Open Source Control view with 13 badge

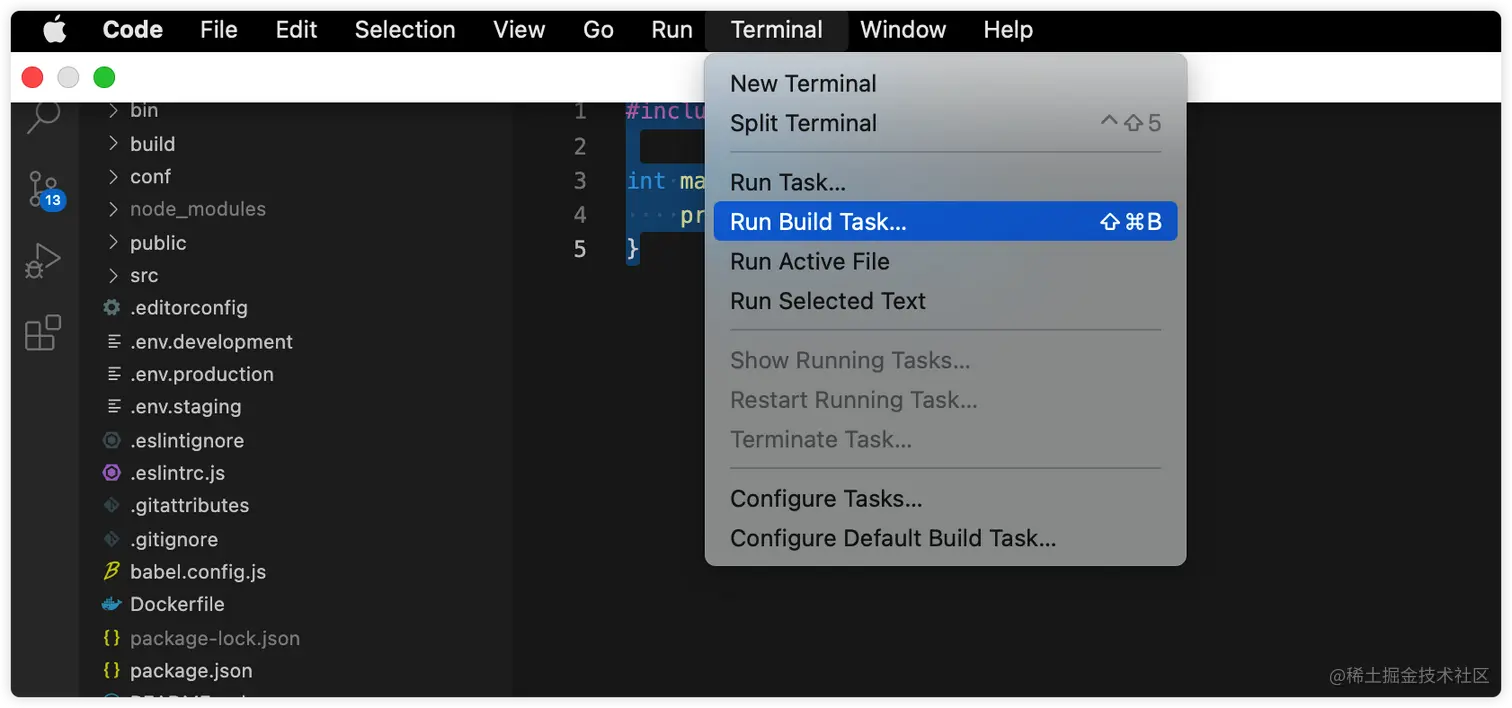pyautogui.click(x=44, y=189)
